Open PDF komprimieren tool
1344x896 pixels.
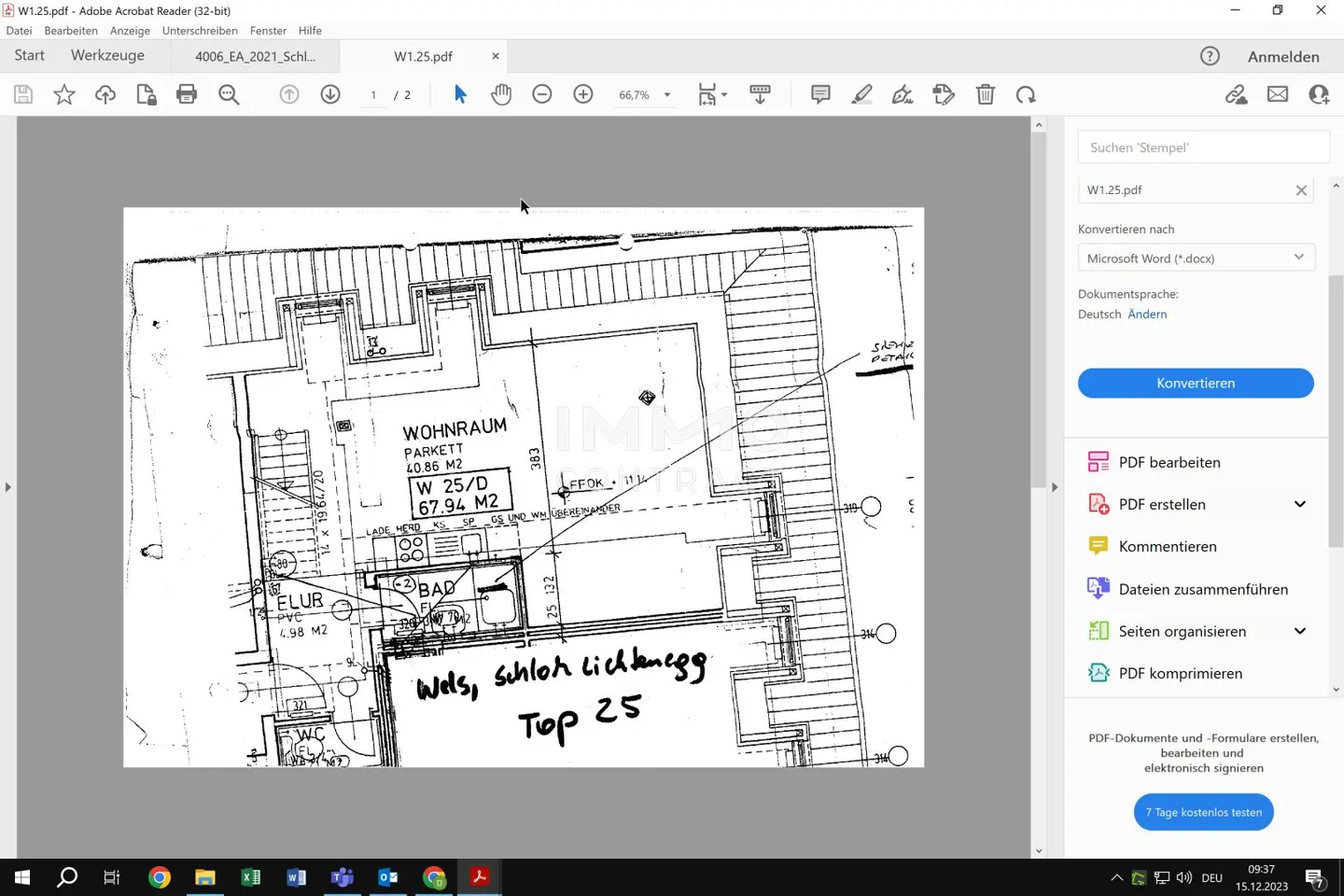(x=1181, y=673)
